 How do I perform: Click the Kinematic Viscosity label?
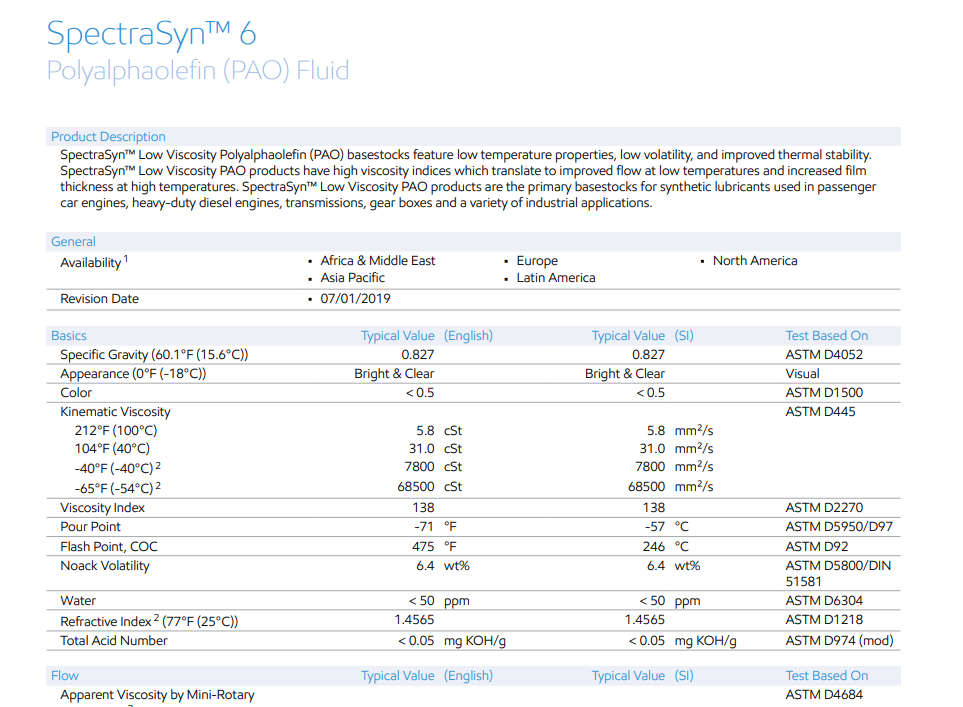(115, 412)
